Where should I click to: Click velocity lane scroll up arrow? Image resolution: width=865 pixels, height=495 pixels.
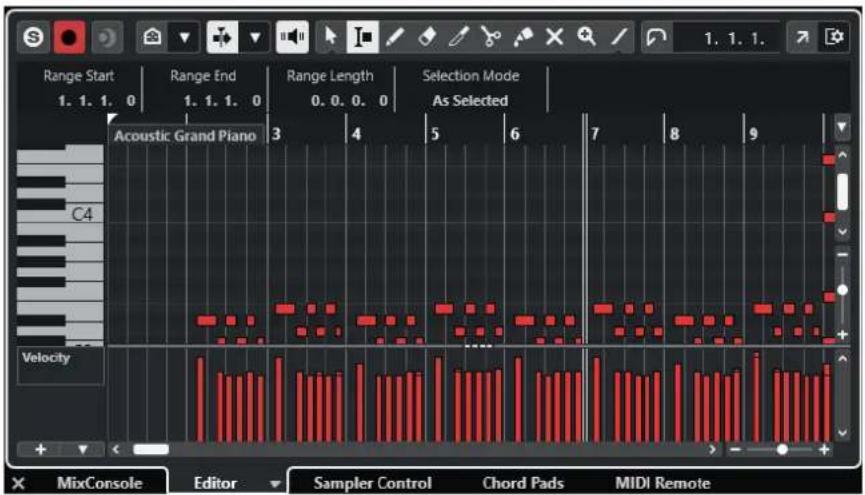(842, 359)
